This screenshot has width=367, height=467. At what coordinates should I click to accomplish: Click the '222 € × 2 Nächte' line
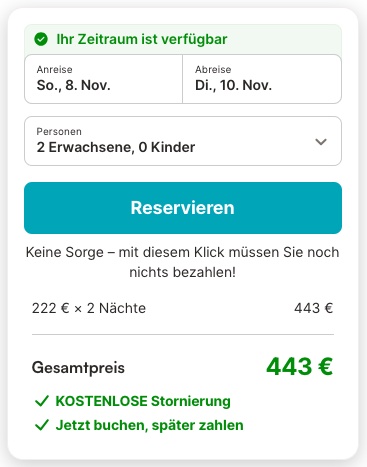[89, 308]
